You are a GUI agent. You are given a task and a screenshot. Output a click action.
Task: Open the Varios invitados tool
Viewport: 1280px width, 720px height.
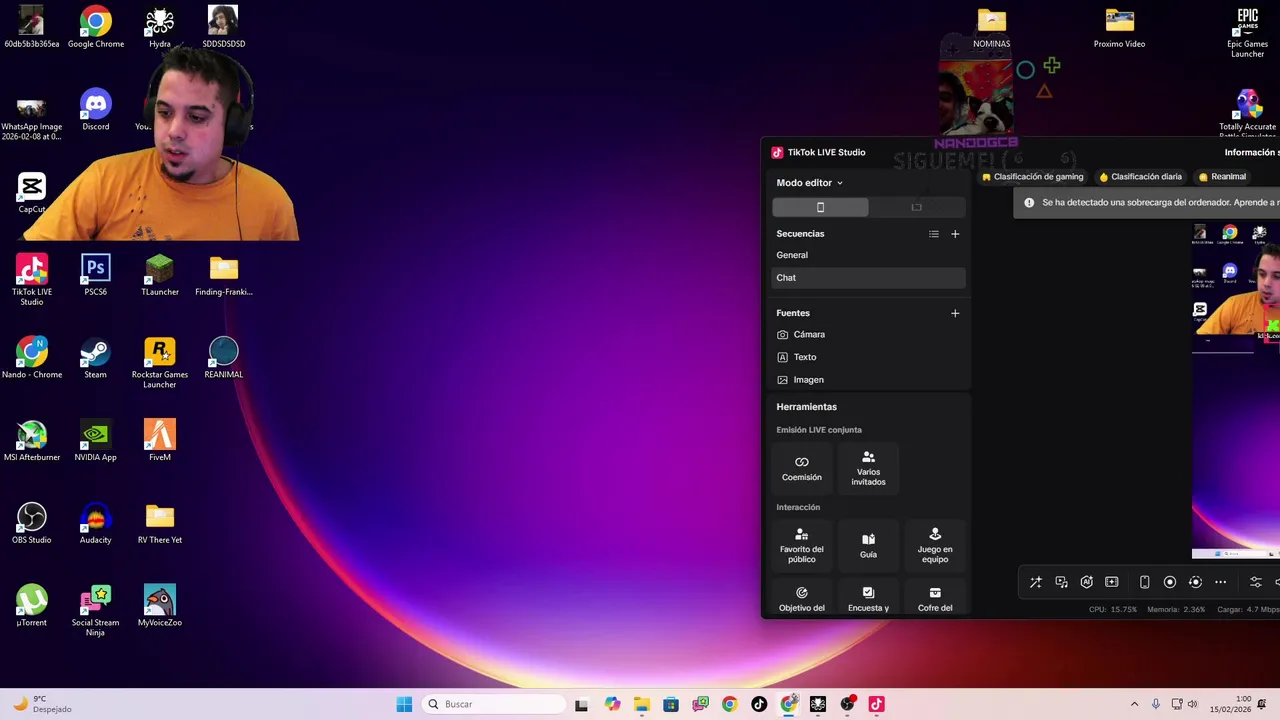click(868, 468)
